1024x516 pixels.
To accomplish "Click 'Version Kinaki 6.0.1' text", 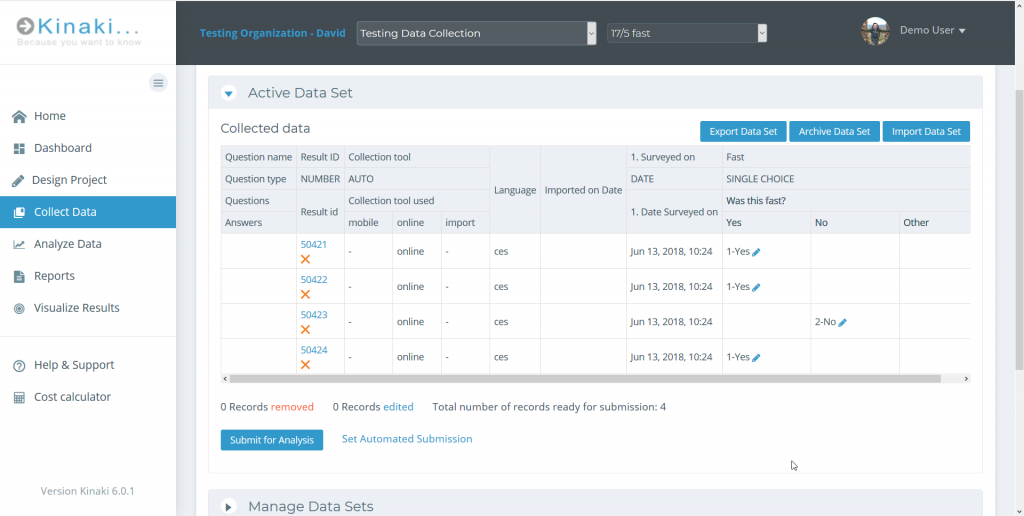I will [x=88, y=491].
